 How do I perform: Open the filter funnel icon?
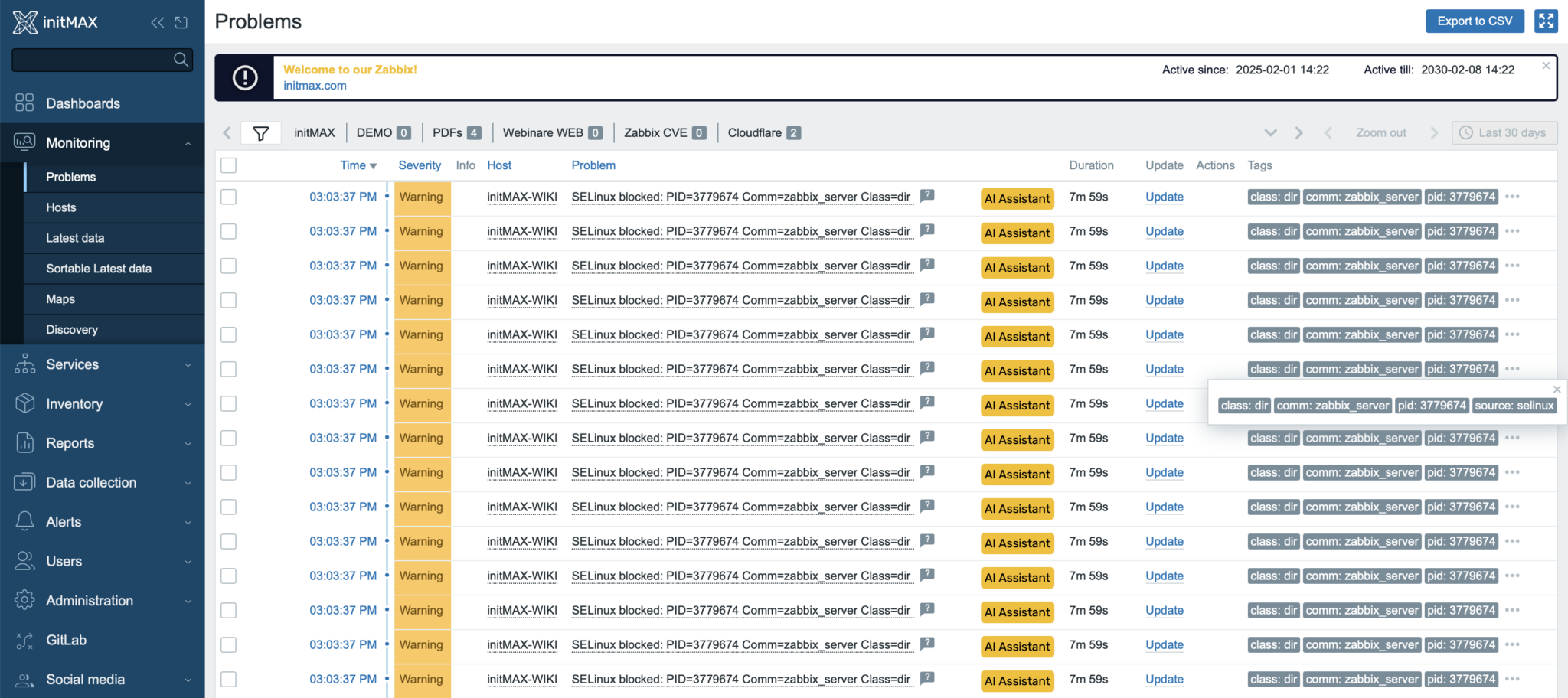click(x=260, y=132)
